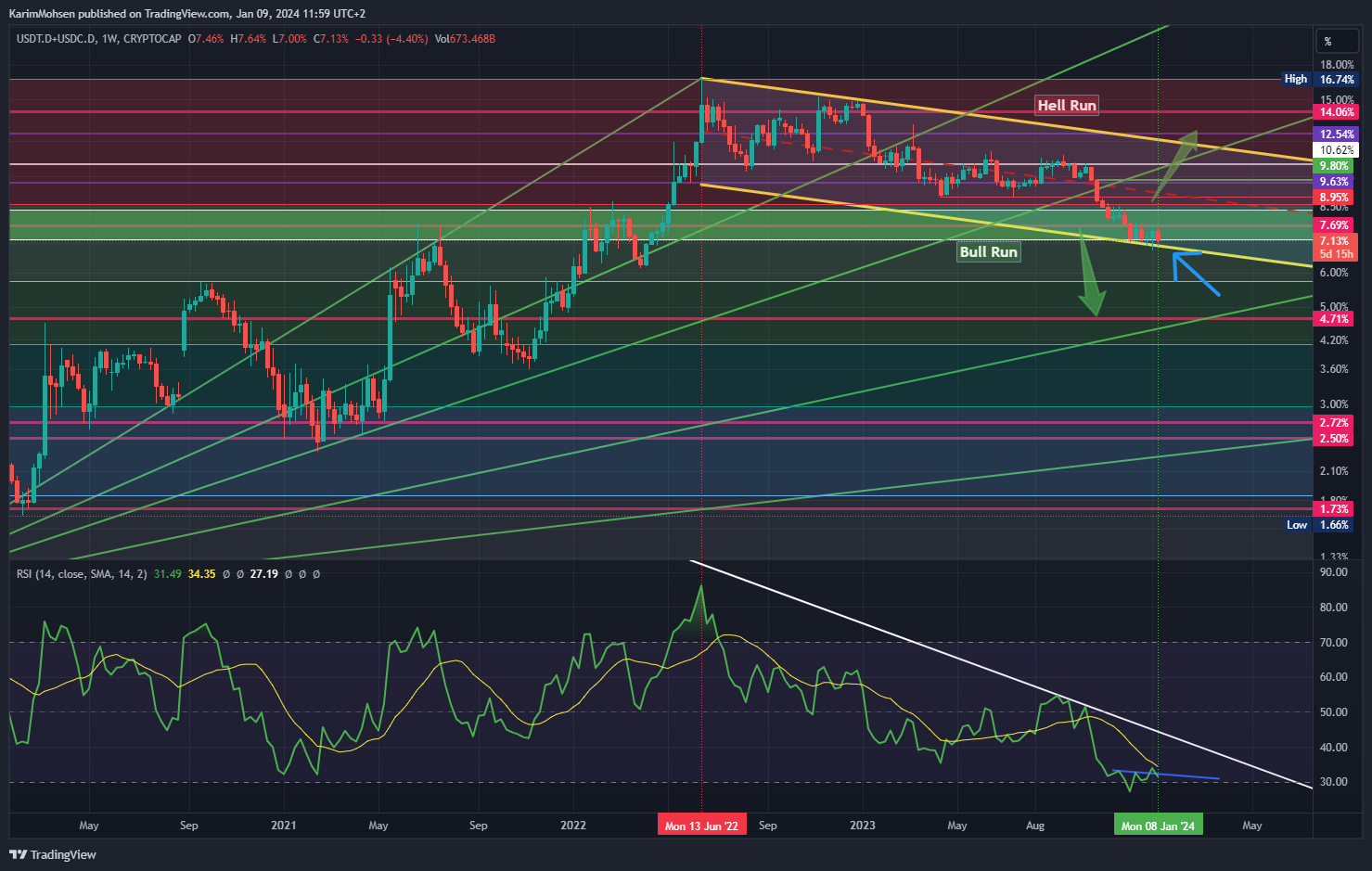Click the TradingView logo
1372x871 pixels.
(53, 854)
